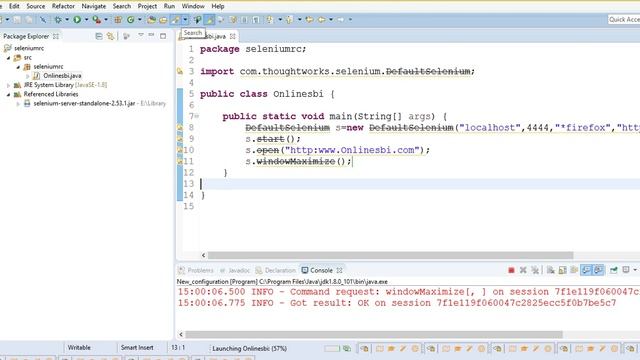Maximize the Package Explorer panel

click(163, 36)
